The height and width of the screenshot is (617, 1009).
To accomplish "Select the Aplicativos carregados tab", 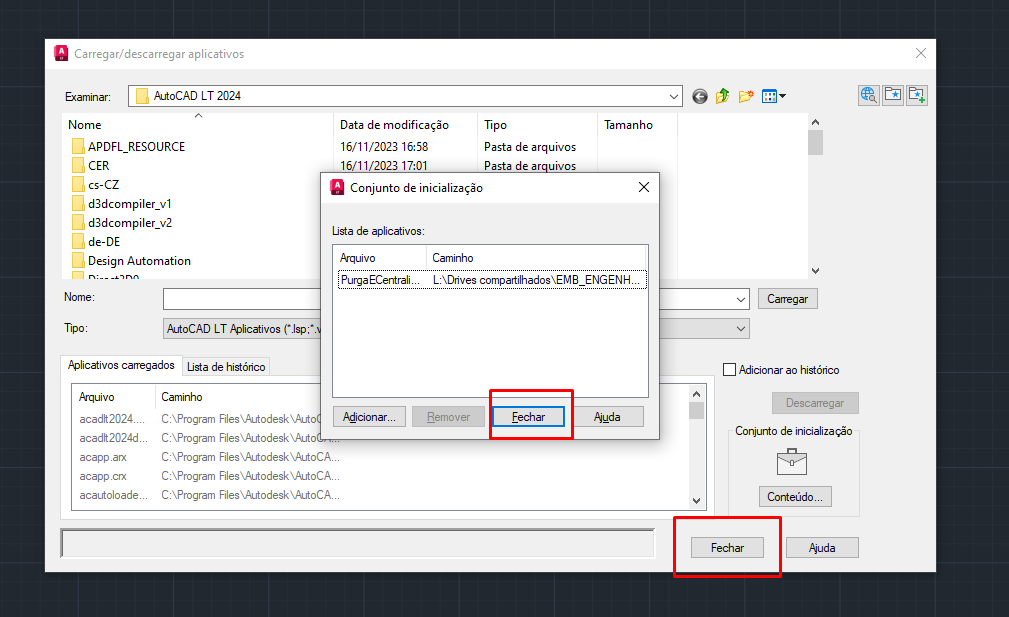I will pyautogui.click(x=121, y=366).
